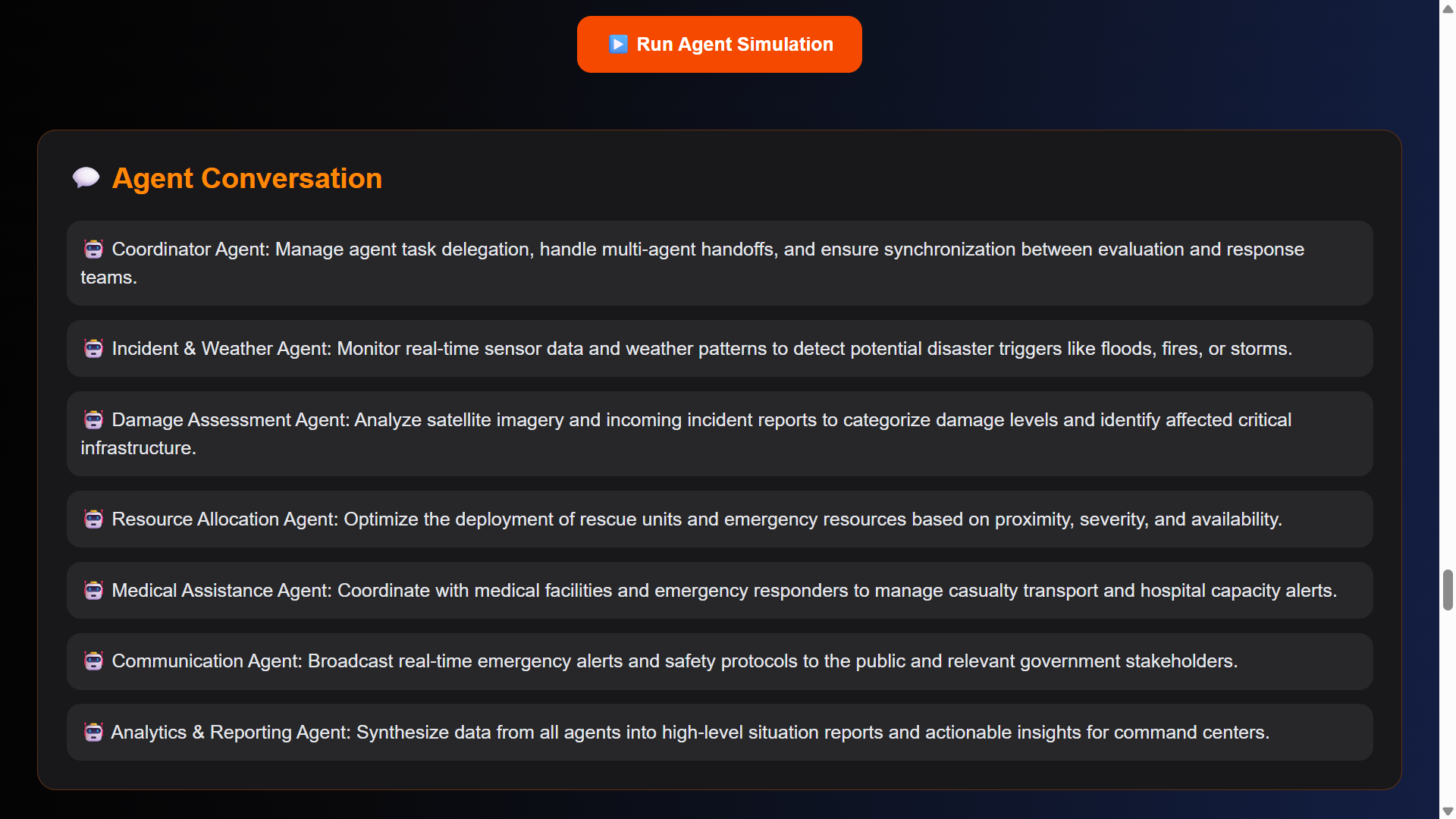The image size is (1456, 819).
Task: Select the Analytics & Reporting Agent message
Action: point(719,733)
